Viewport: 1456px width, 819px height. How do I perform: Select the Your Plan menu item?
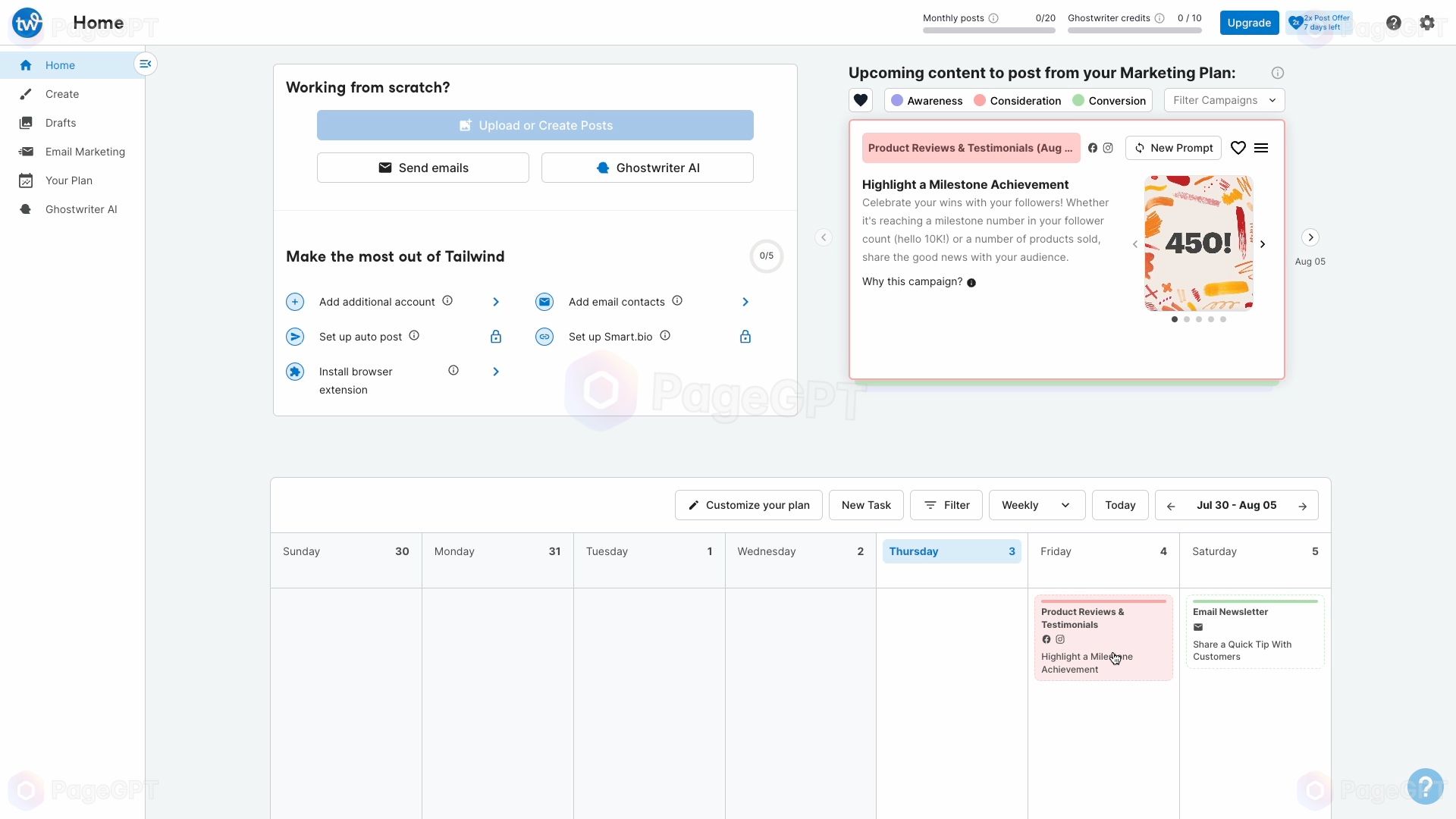pyautogui.click(x=69, y=180)
